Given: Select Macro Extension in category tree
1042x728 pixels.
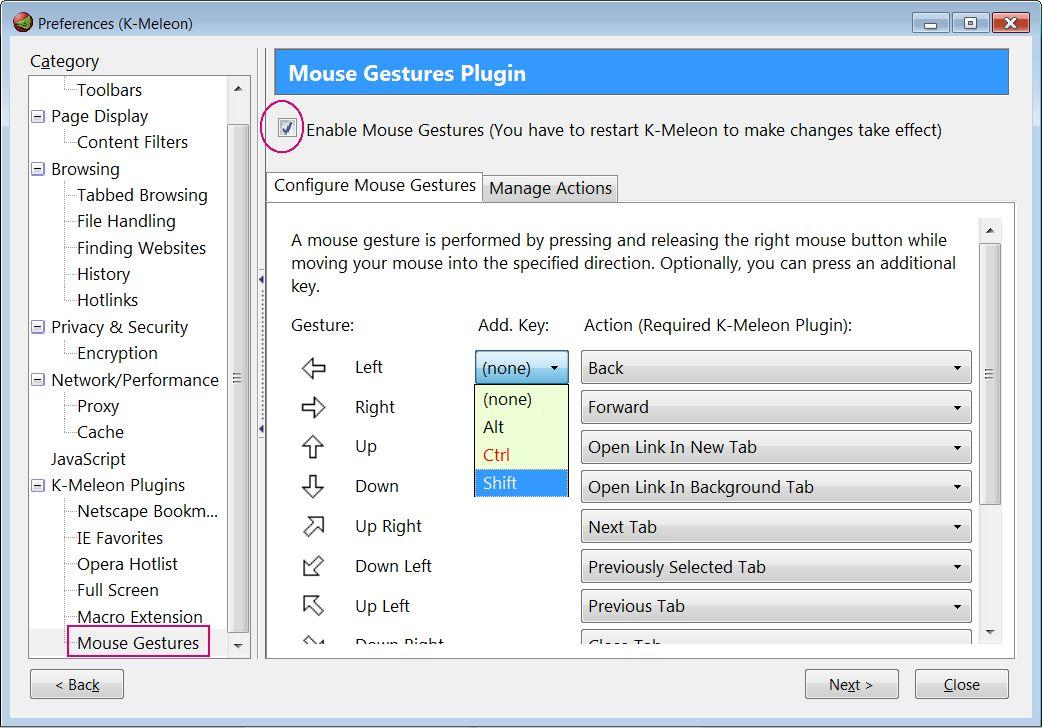Looking at the screenshot, I should pyautogui.click(x=140, y=617).
